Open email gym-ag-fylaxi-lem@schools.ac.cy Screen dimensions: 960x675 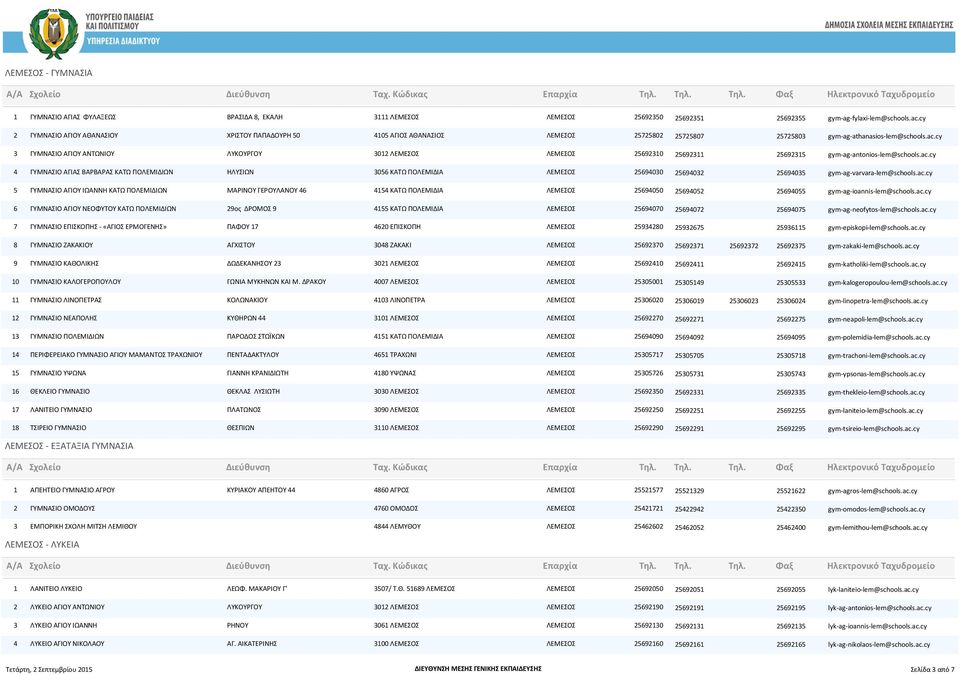coord(877,118)
